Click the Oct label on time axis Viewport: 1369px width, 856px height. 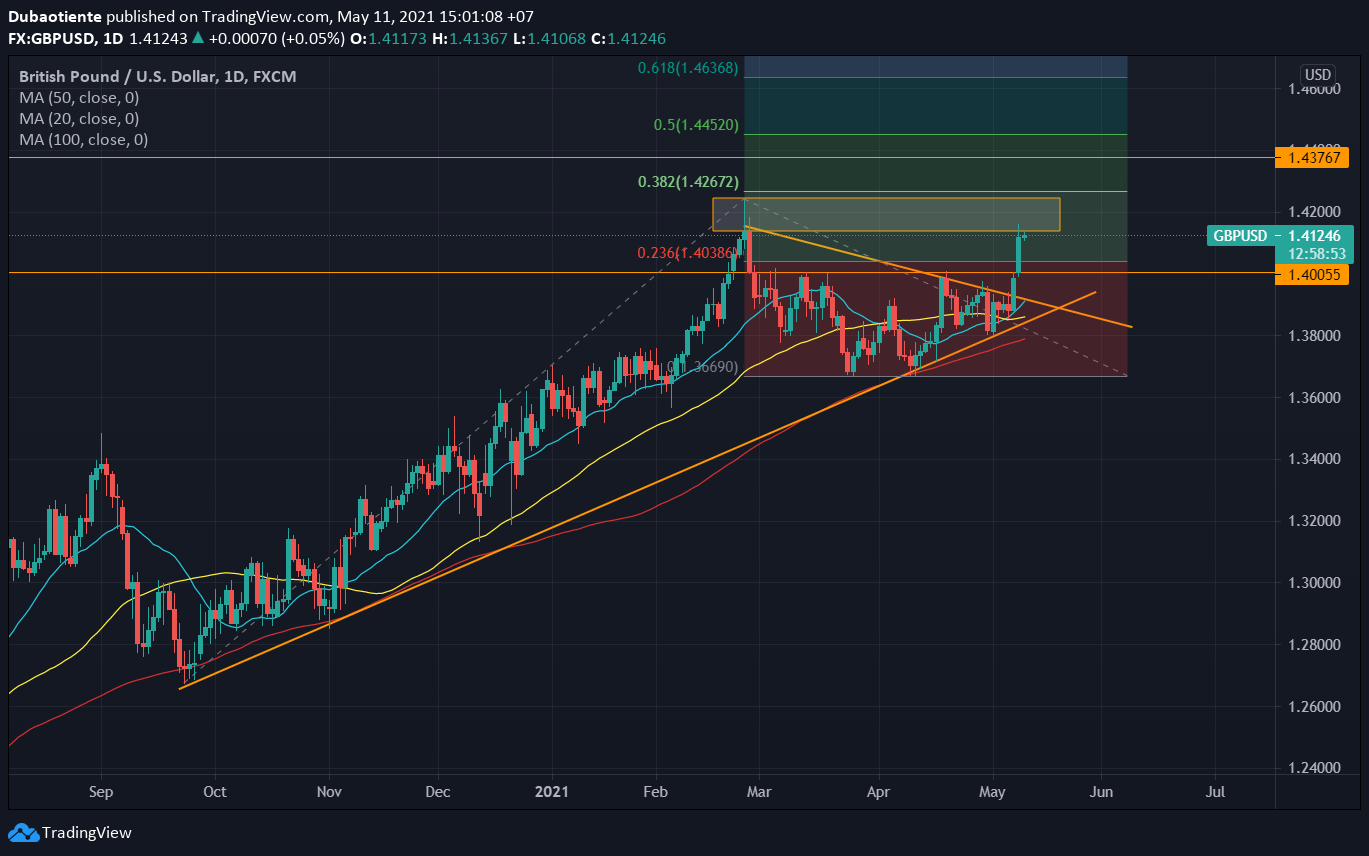coord(214,792)
